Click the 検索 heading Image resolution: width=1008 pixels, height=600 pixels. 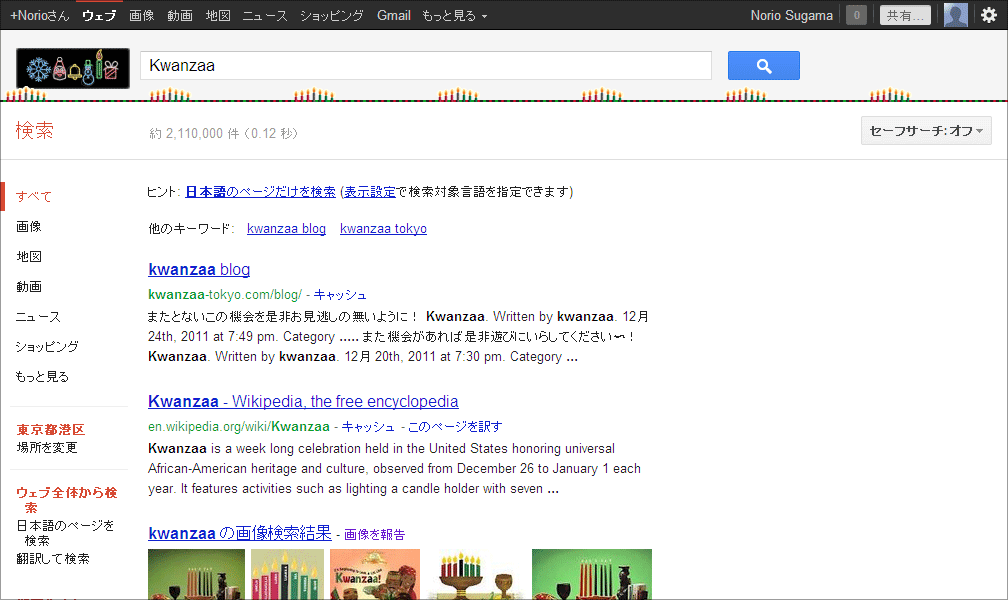35,131
